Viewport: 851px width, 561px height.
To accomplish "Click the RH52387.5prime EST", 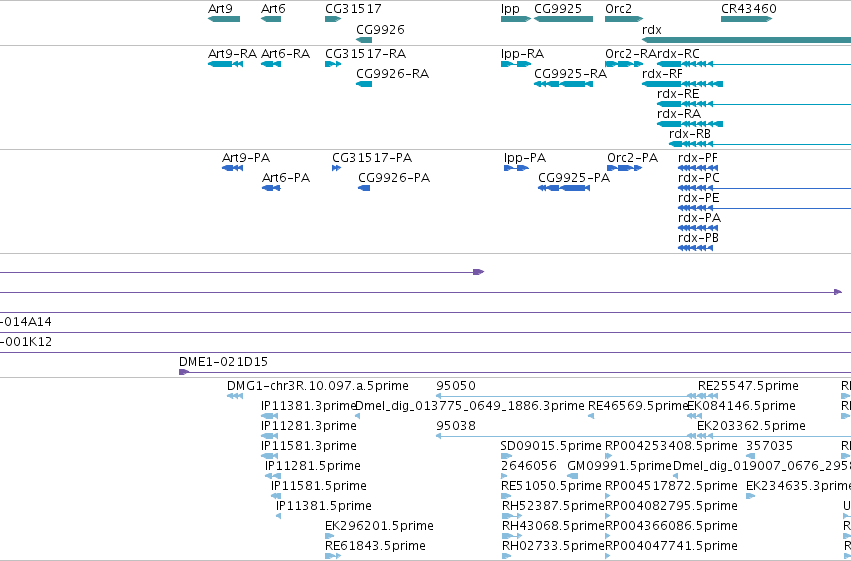I will click(511, 516).
